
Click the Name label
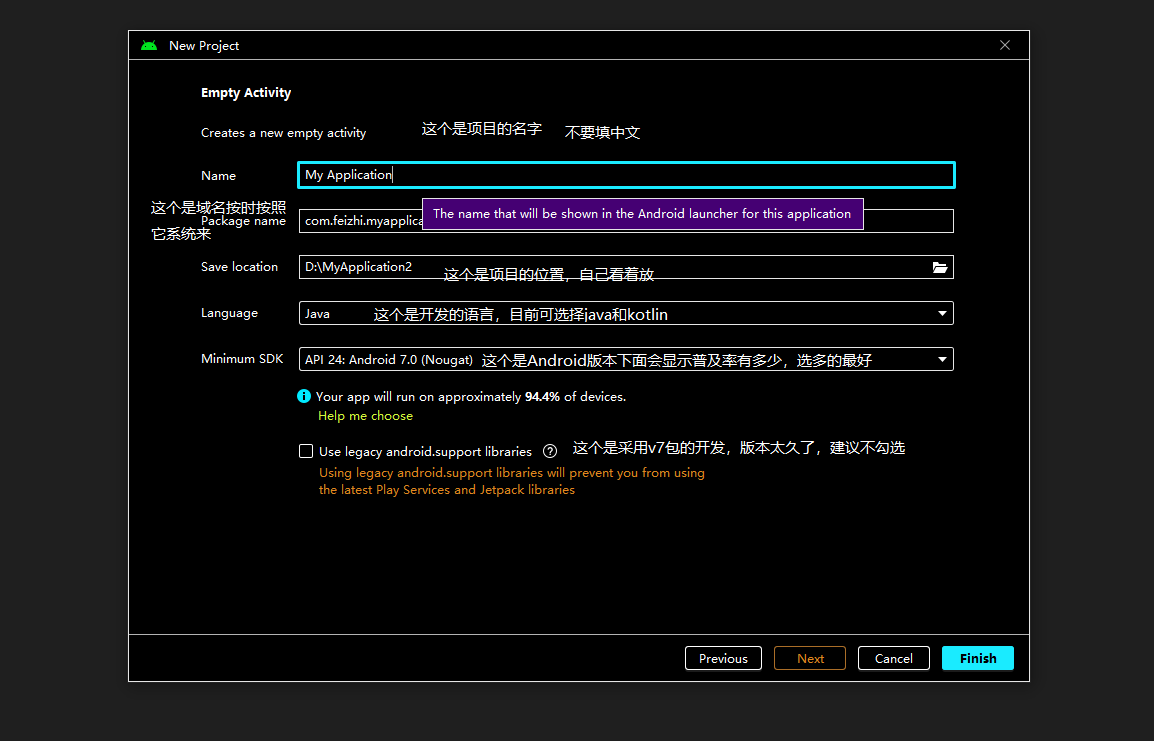coord(219,176)
